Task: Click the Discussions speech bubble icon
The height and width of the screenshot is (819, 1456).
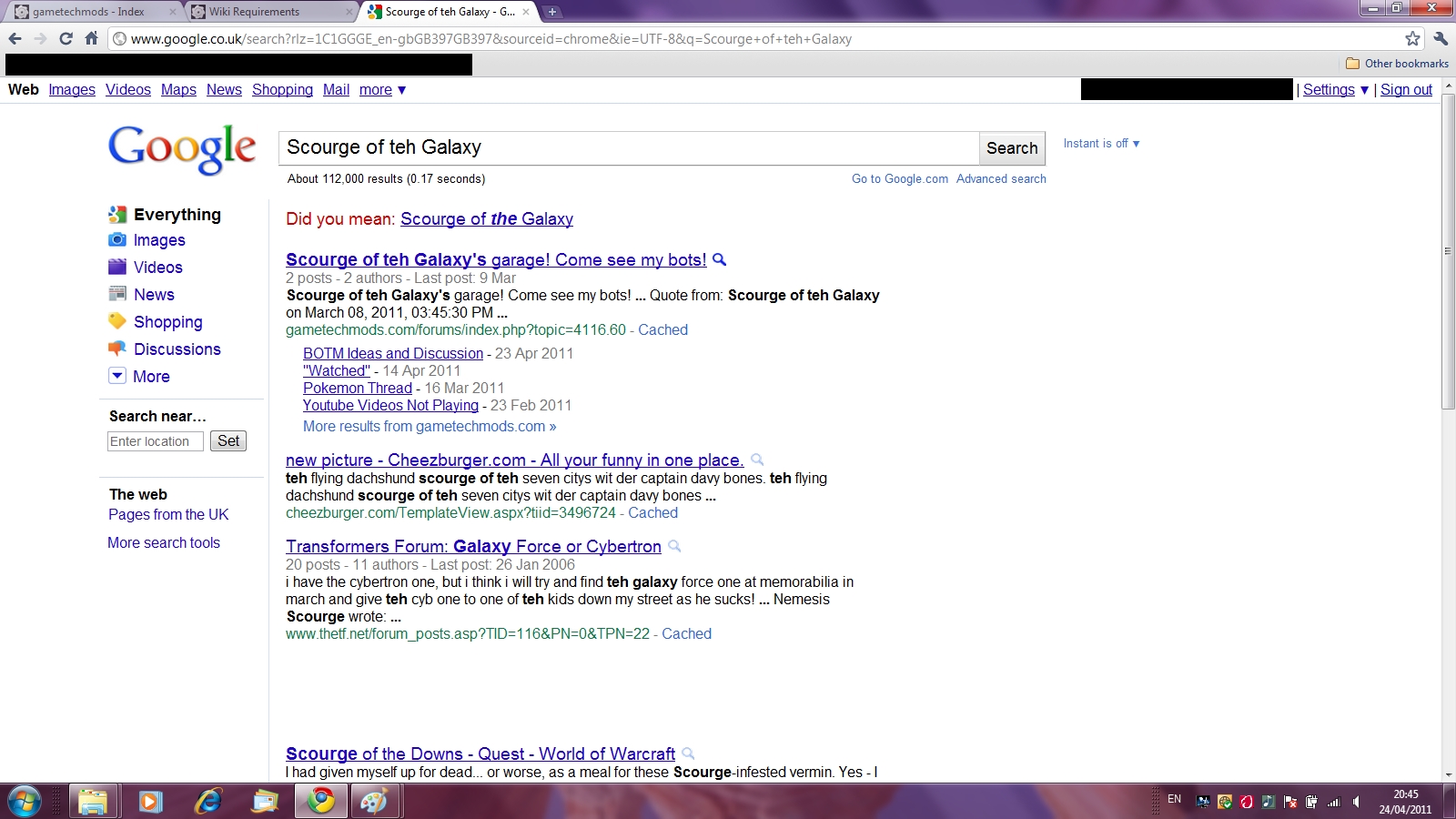Action: coord(117,349)
